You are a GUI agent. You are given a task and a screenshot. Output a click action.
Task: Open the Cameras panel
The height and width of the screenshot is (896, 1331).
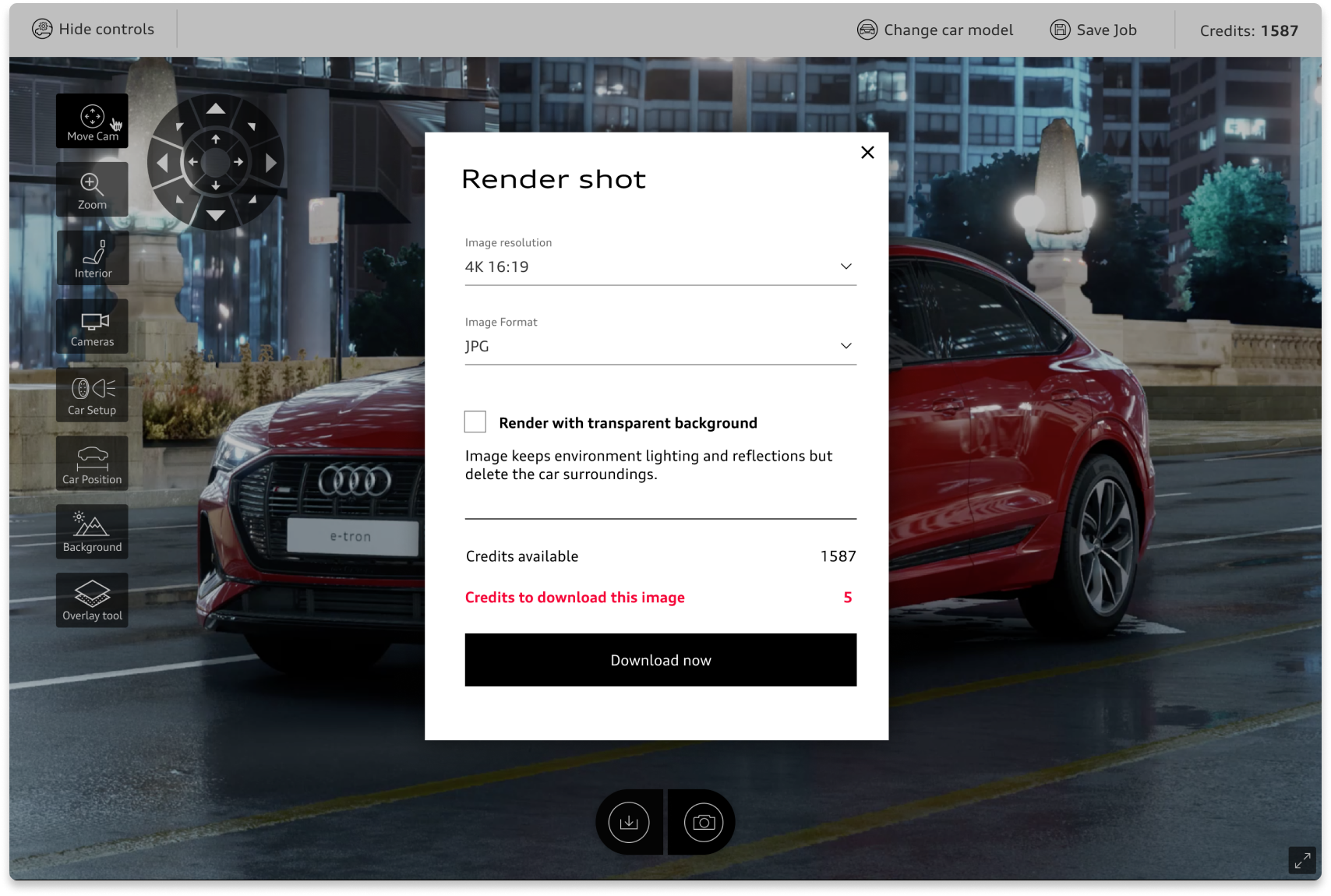tap(92, 326)
